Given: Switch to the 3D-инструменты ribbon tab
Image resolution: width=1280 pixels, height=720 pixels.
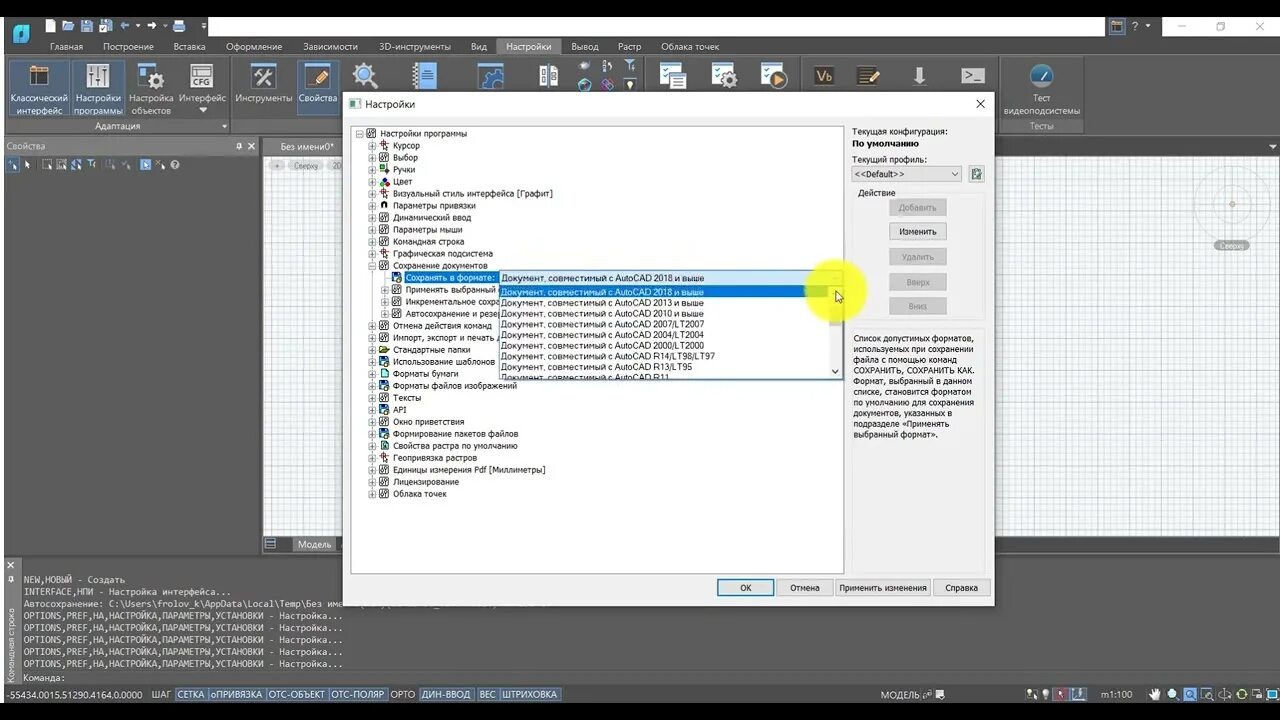Looking at the screenshot, I should 415,46.
